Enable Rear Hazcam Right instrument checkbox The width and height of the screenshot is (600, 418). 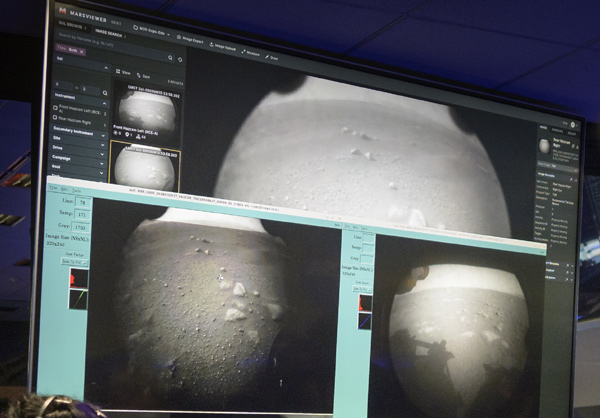(x=55, y=117)
